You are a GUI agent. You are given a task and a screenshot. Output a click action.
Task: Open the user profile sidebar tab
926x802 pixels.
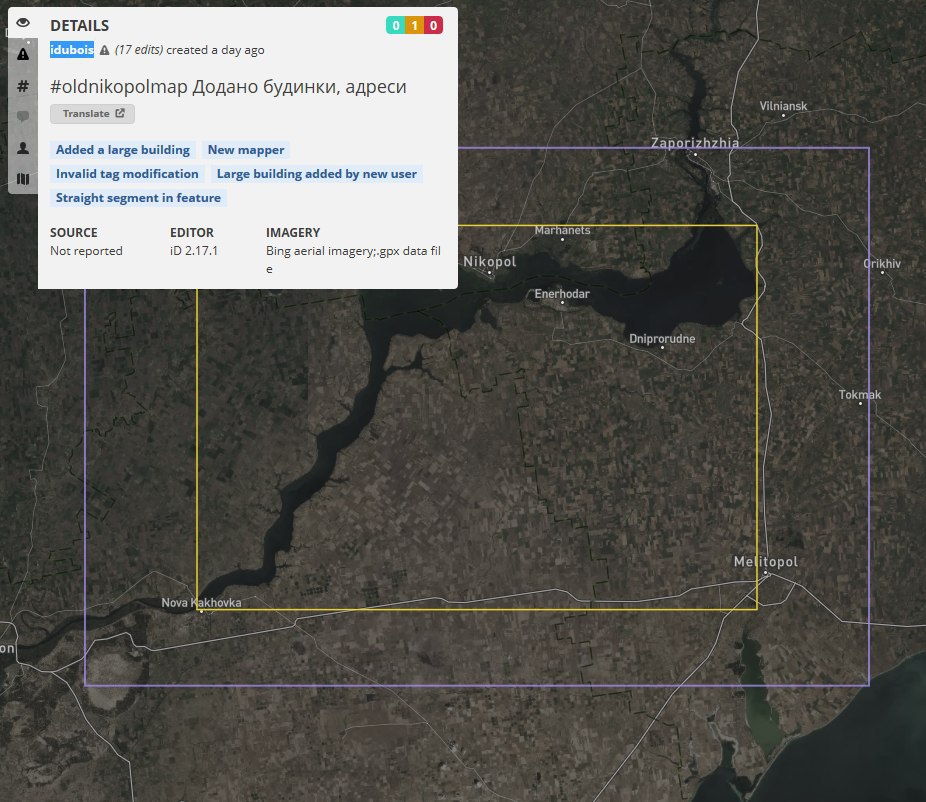point(23,148)
